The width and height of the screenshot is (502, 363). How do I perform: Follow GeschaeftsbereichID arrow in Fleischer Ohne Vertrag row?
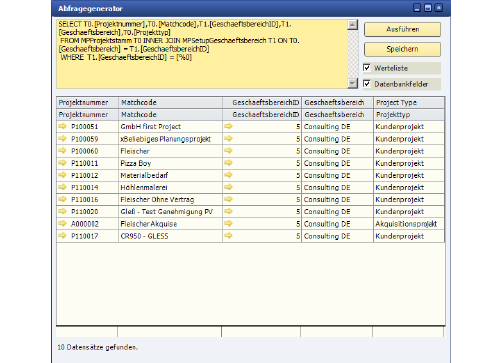(228, 199)
